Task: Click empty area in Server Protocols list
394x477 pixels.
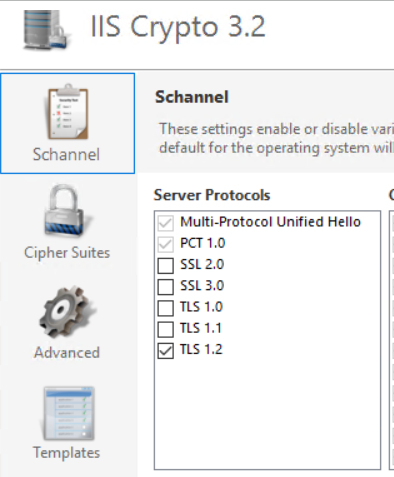Action: pyautogui.click(x=267, y=413)
